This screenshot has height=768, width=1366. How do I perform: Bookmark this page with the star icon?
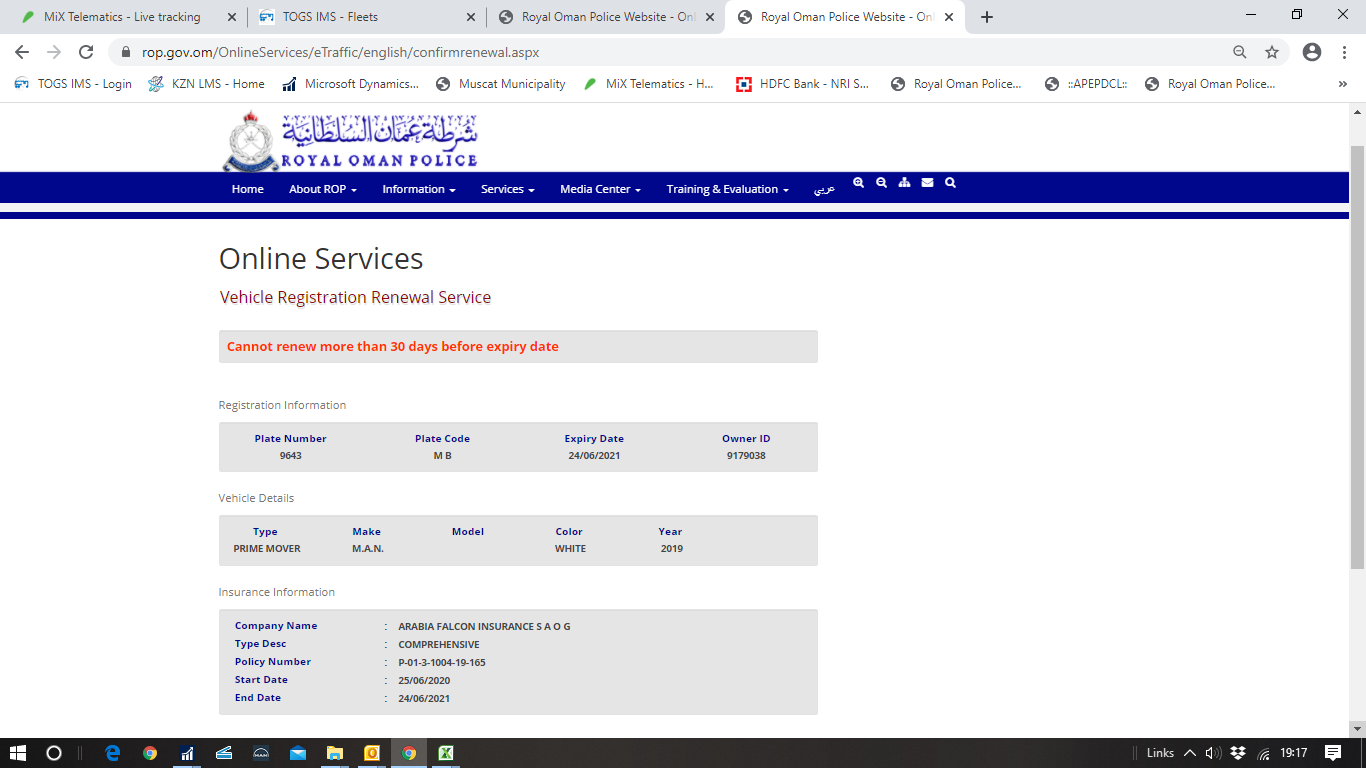point(1271,52)
